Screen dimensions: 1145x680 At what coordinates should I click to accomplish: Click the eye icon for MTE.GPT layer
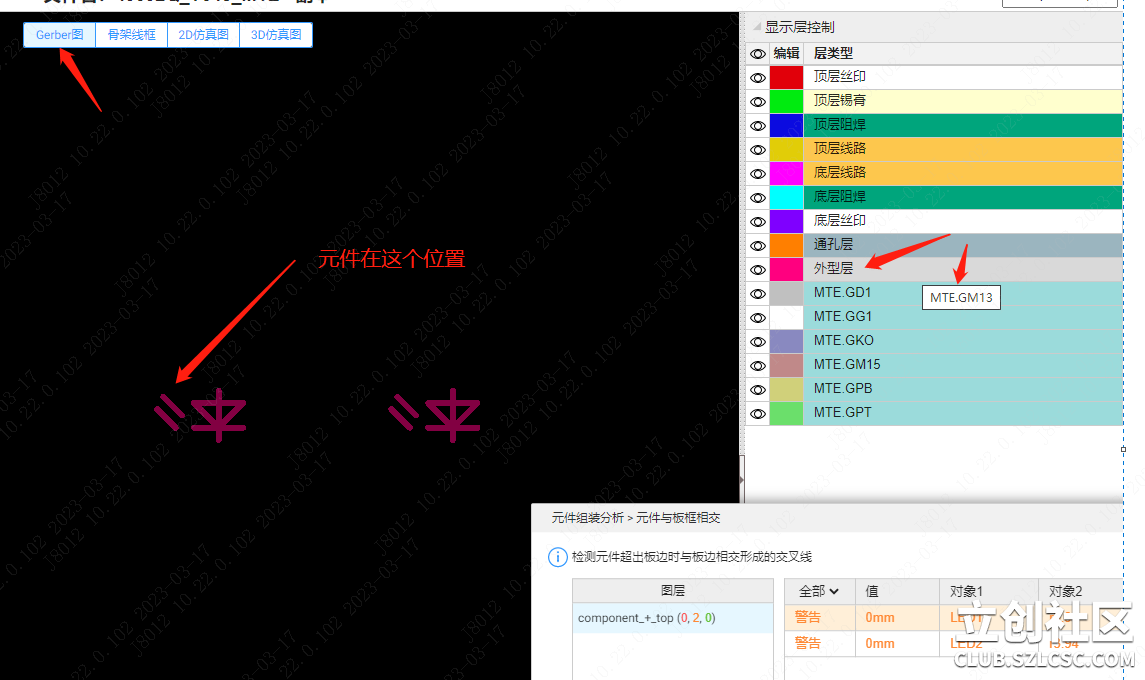(x=758, y=413)
